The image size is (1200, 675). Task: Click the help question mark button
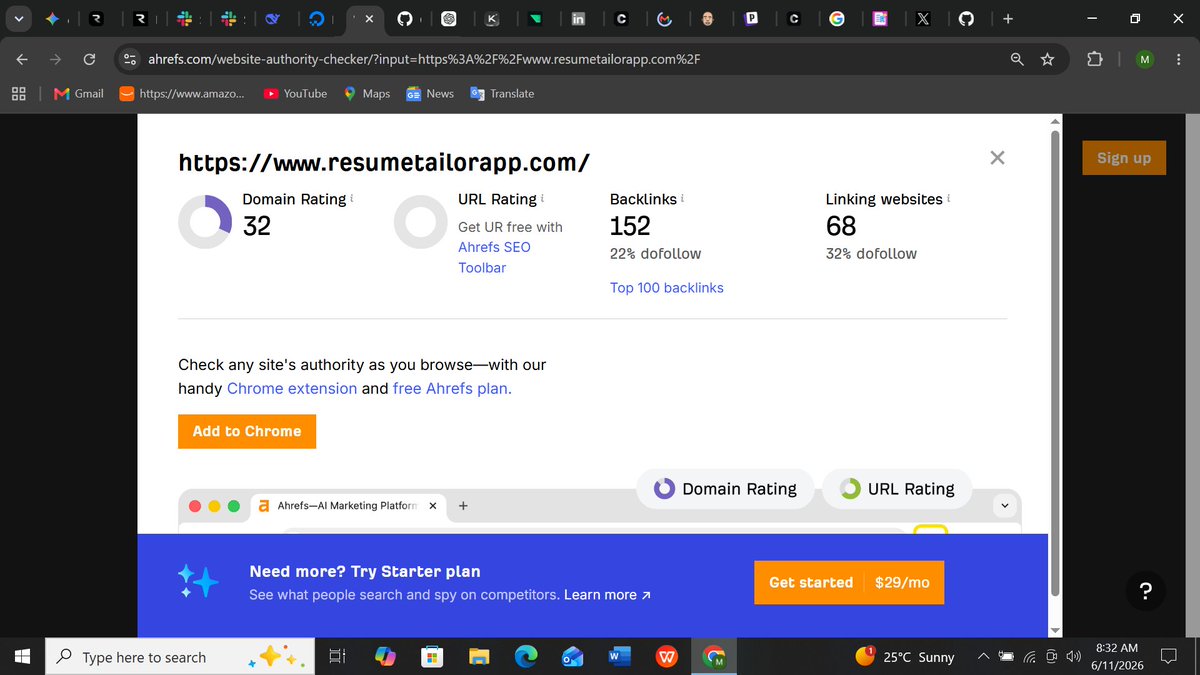(x=1146, y=592)
